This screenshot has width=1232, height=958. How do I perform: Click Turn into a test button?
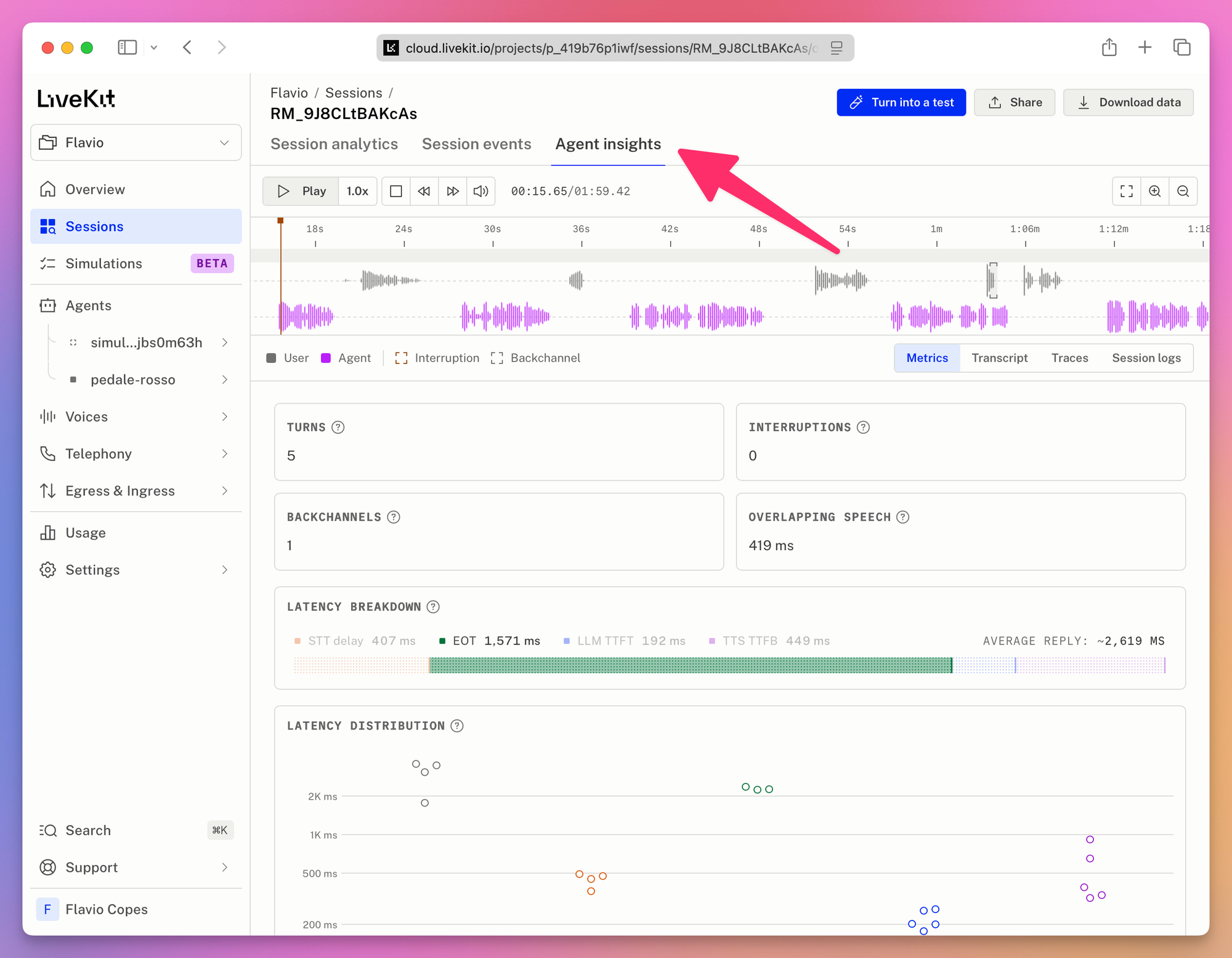pyautogui.click(x=901, y=102)
